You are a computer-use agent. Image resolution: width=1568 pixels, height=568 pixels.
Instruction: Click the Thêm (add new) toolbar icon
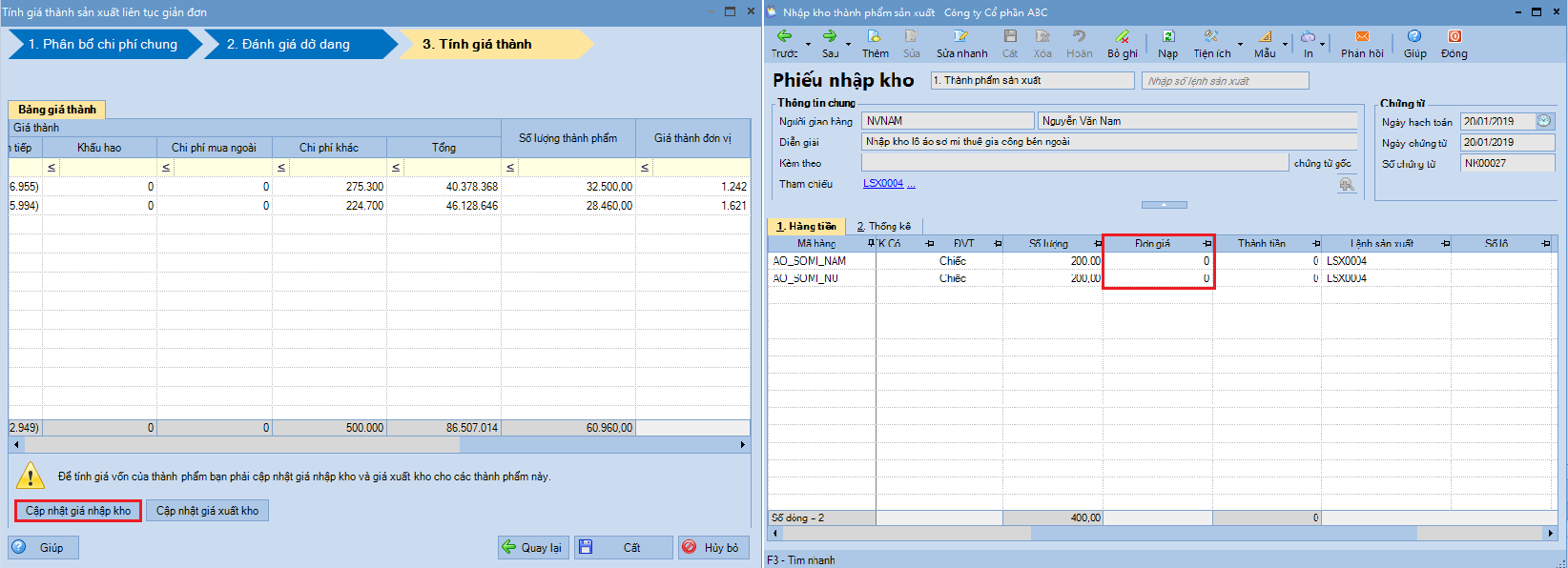click(875, 37)
